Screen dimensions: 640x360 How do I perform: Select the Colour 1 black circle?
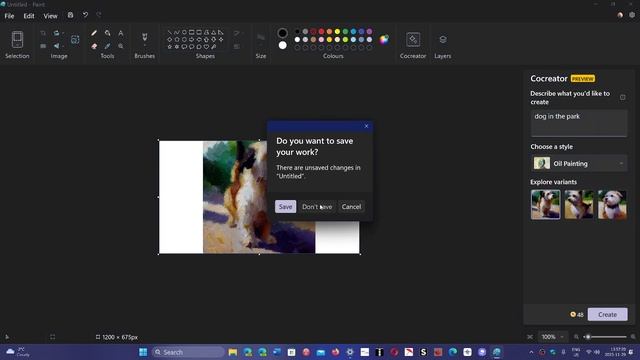[282, 33]
